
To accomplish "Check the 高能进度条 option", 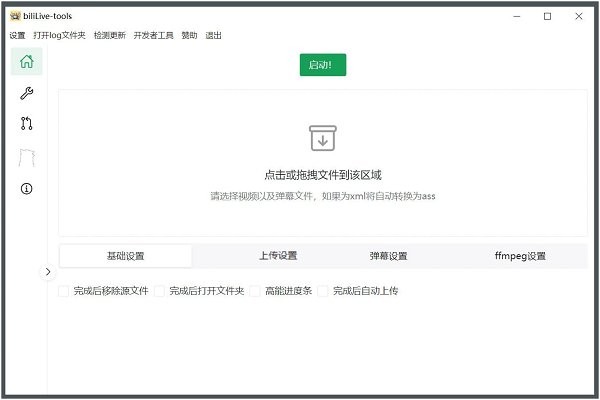I will point(256,291).
